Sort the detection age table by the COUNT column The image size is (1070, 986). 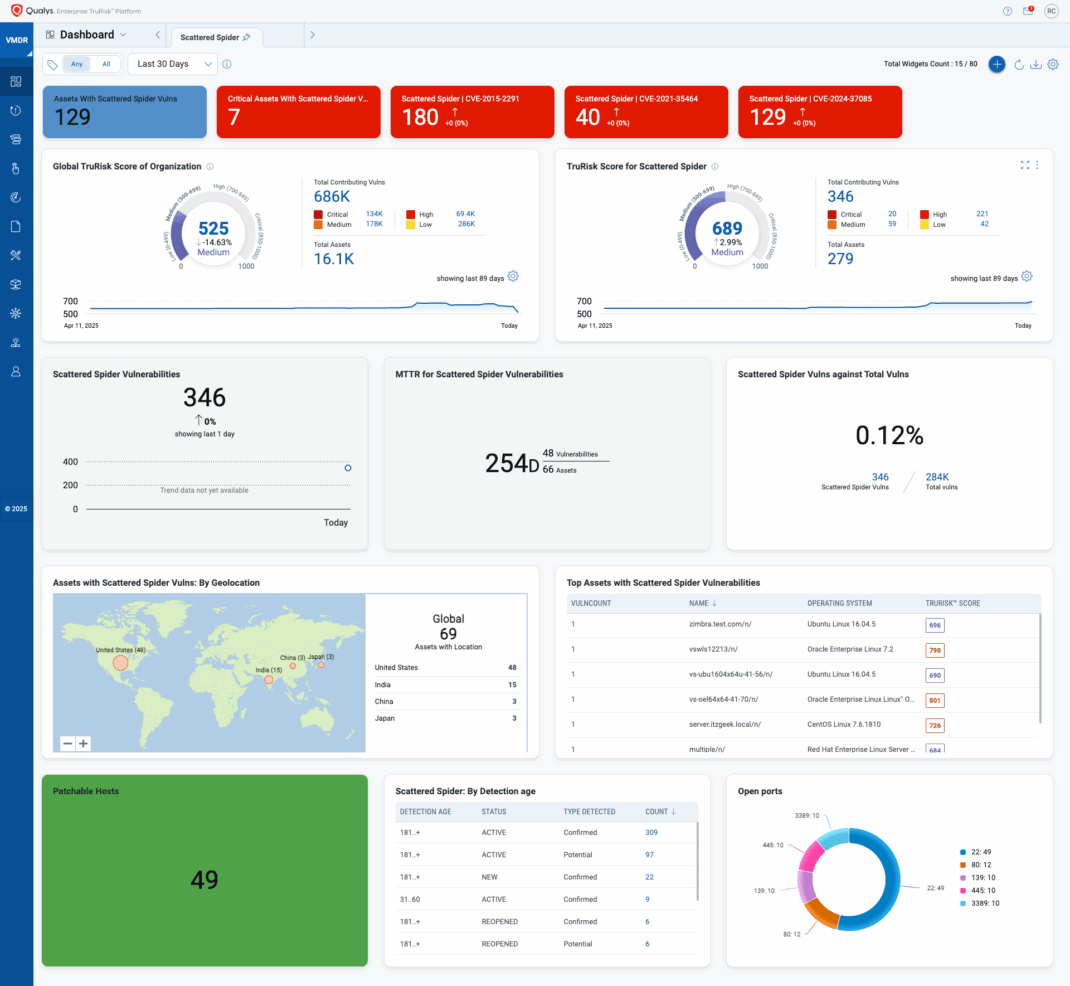tap(661, 812)
